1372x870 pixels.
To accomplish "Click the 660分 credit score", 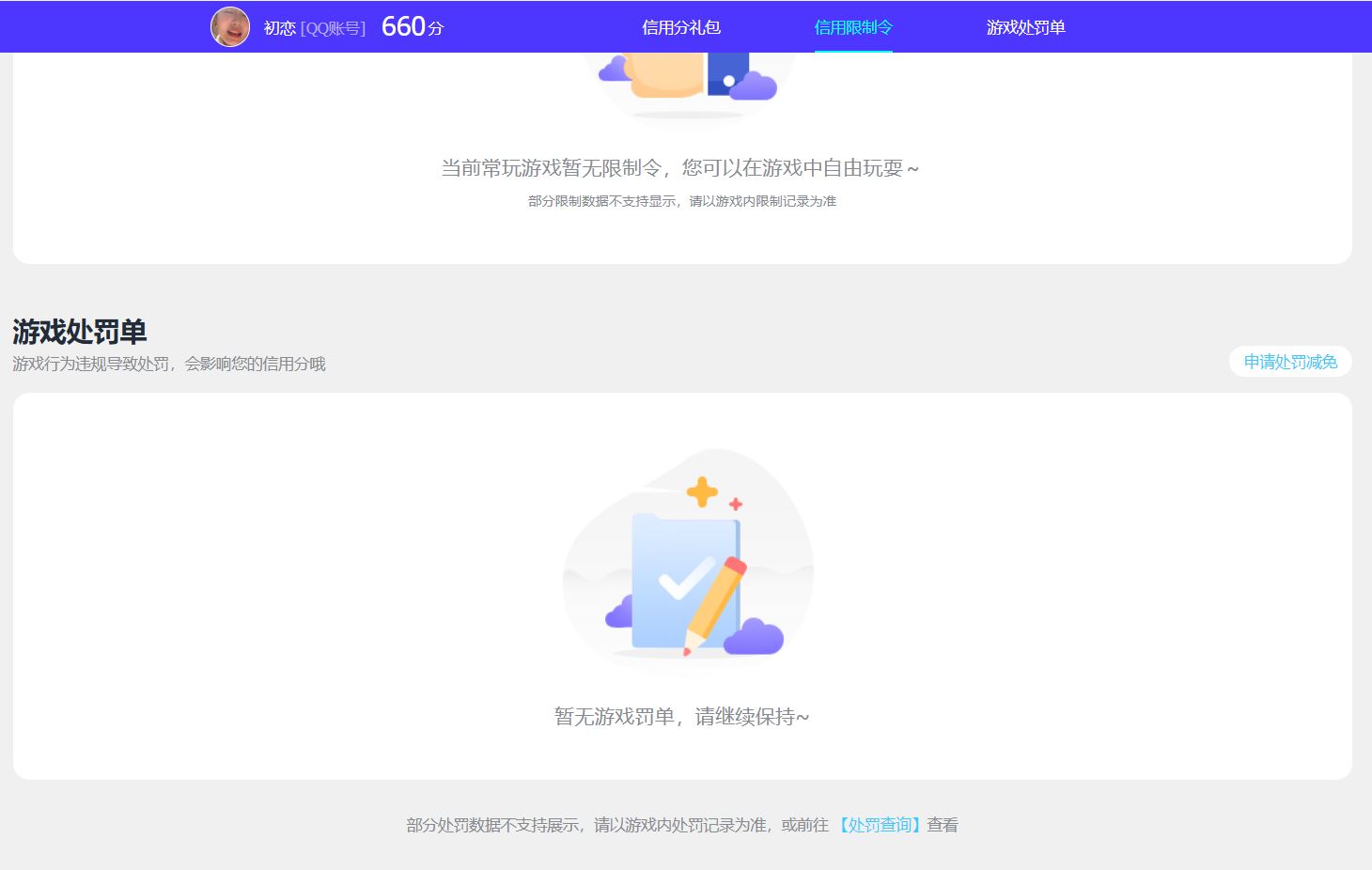I will tap(413, 27).
